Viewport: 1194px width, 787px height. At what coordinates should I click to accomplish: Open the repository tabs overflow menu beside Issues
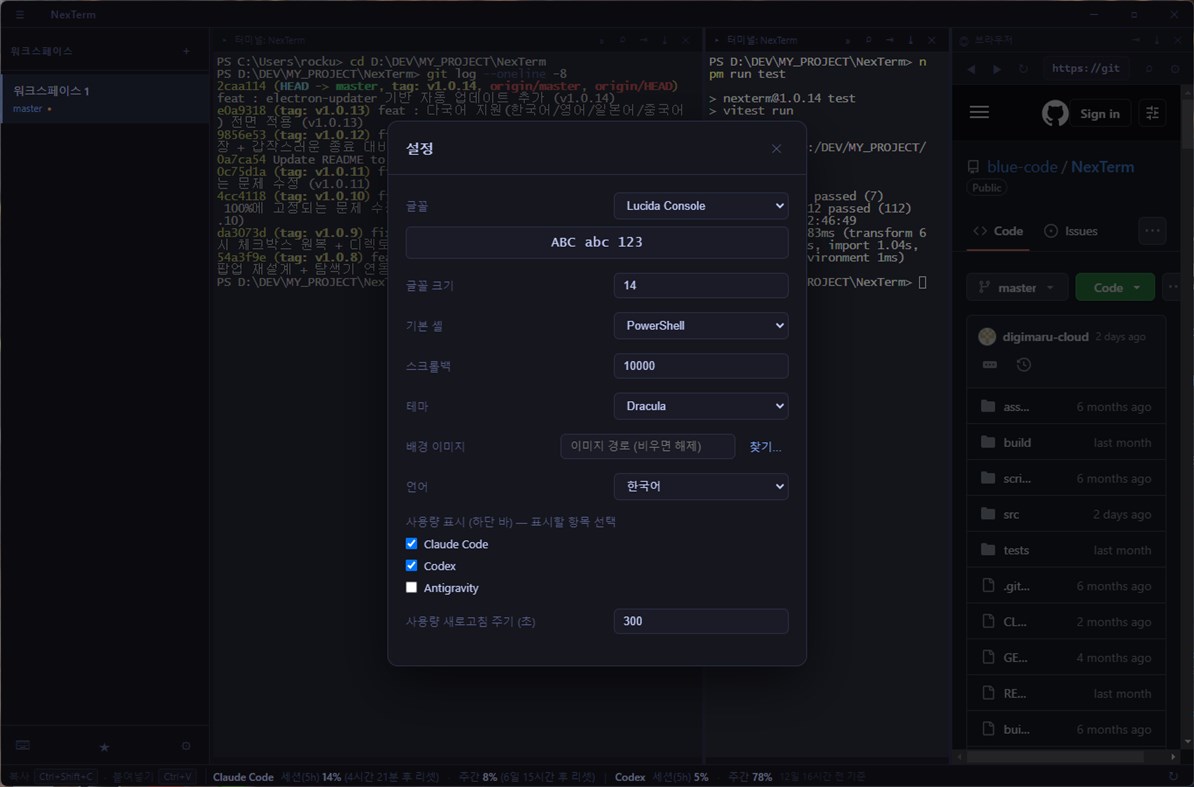click(x=1152, y=231)
